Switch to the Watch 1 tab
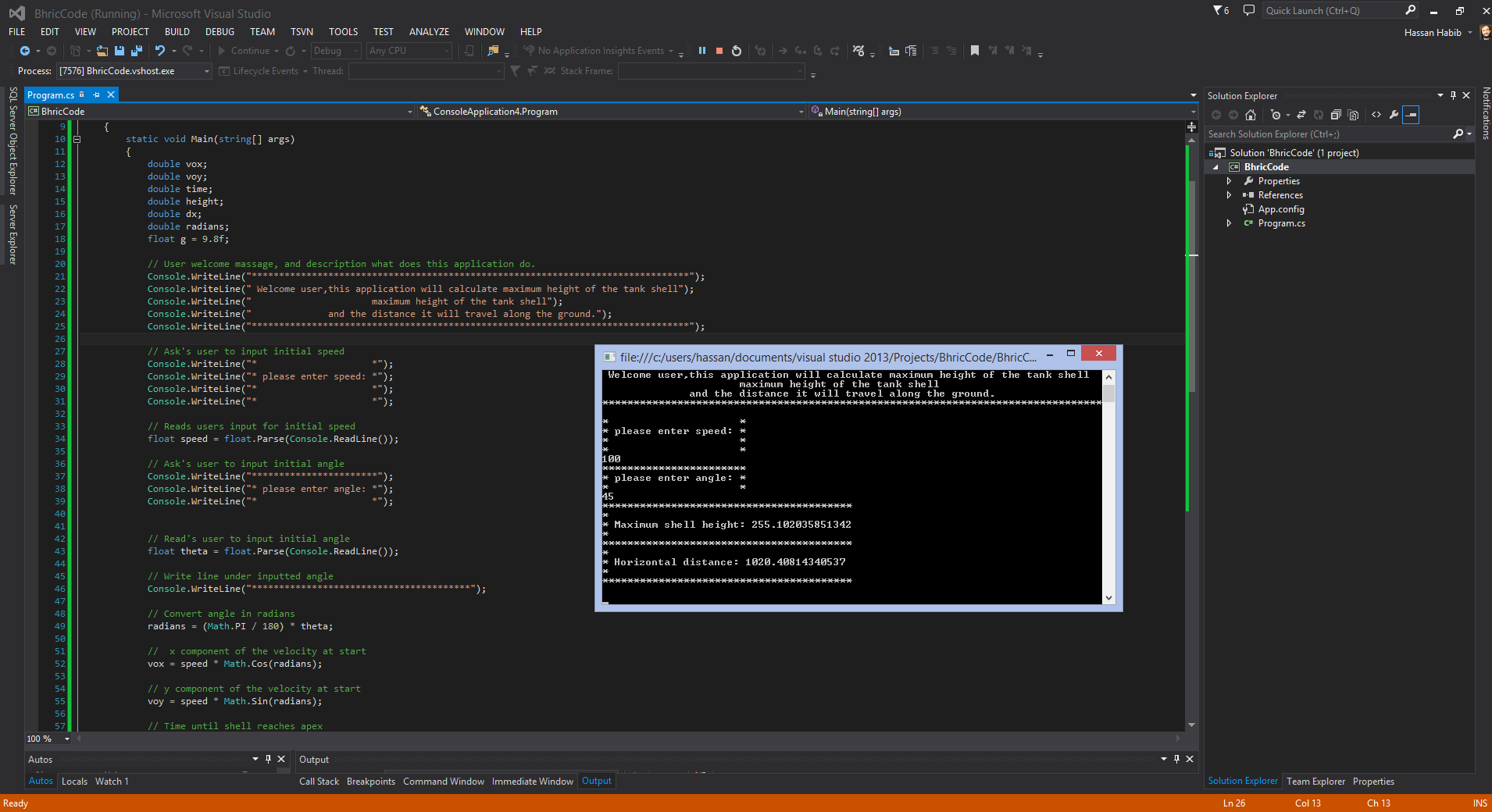 112,782
